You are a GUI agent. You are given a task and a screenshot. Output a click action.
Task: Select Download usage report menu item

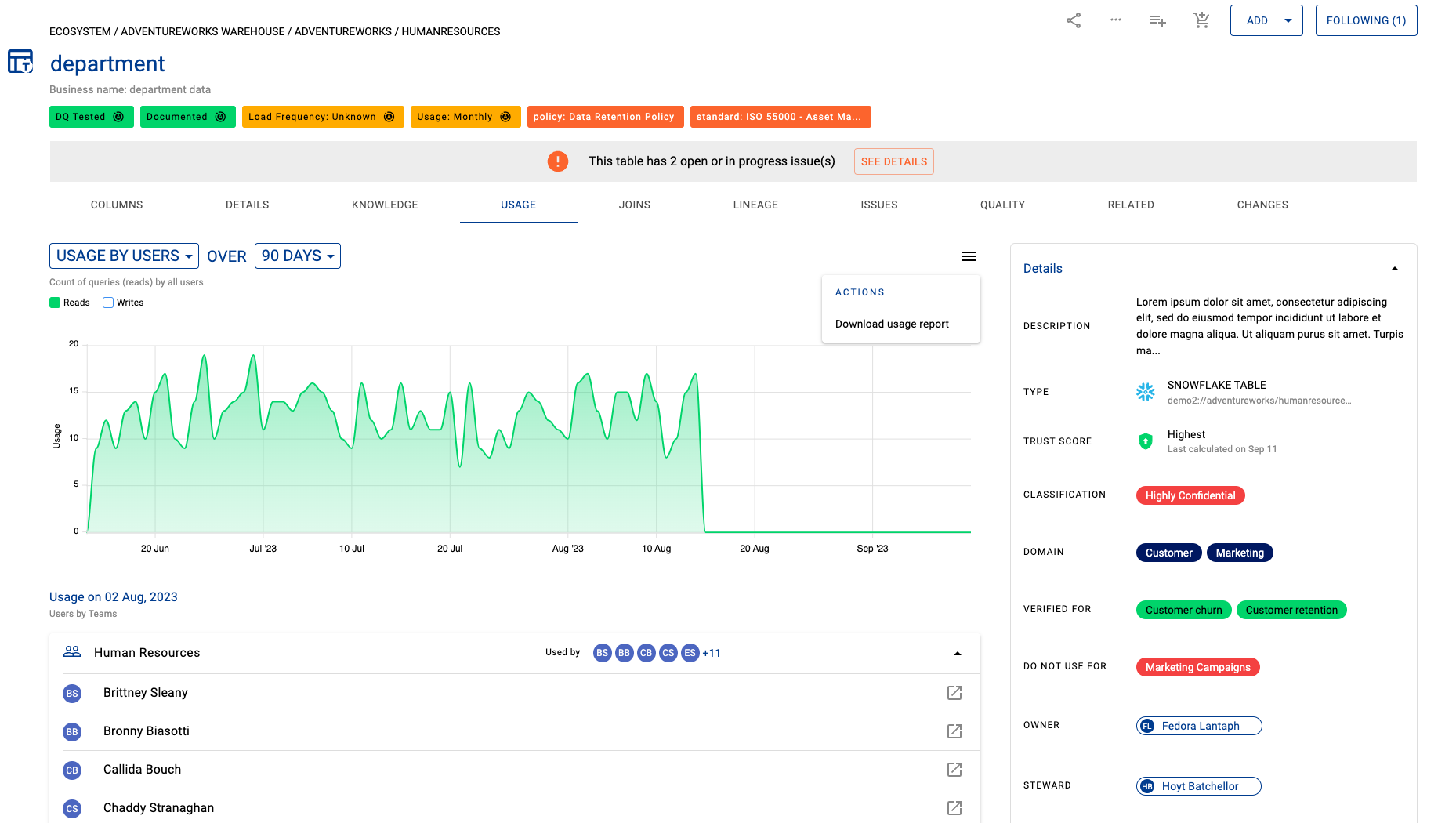click(x=892, y=324)
